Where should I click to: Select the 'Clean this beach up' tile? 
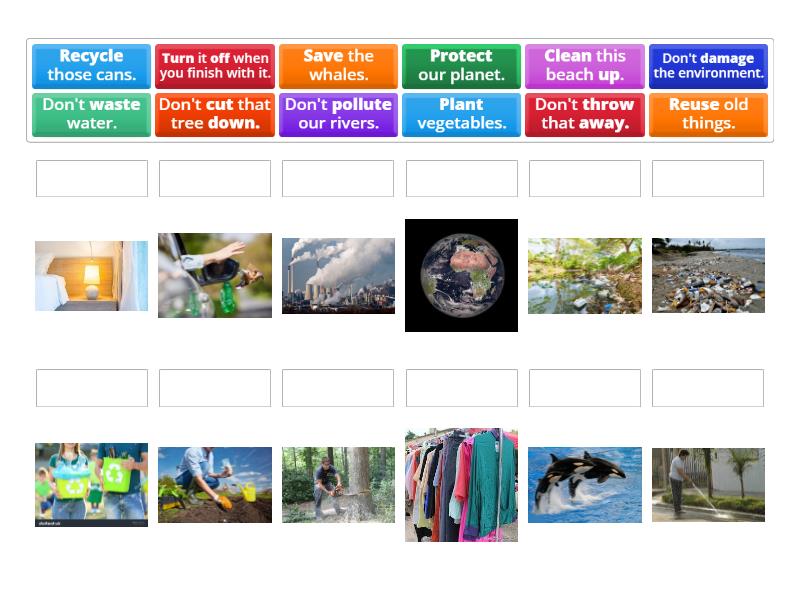[584, 65]
